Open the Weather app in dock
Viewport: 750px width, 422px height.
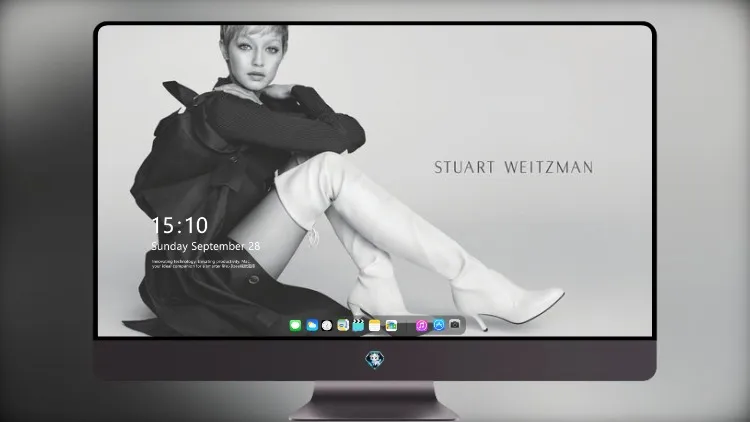coord(312,325)
